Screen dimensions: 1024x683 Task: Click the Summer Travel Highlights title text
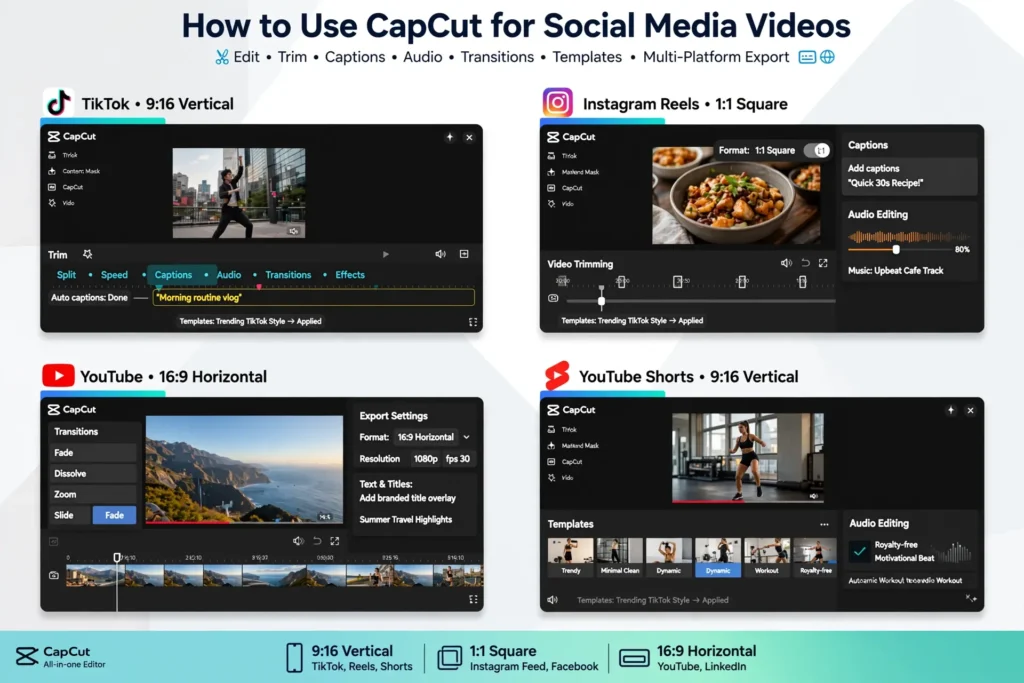406,520
